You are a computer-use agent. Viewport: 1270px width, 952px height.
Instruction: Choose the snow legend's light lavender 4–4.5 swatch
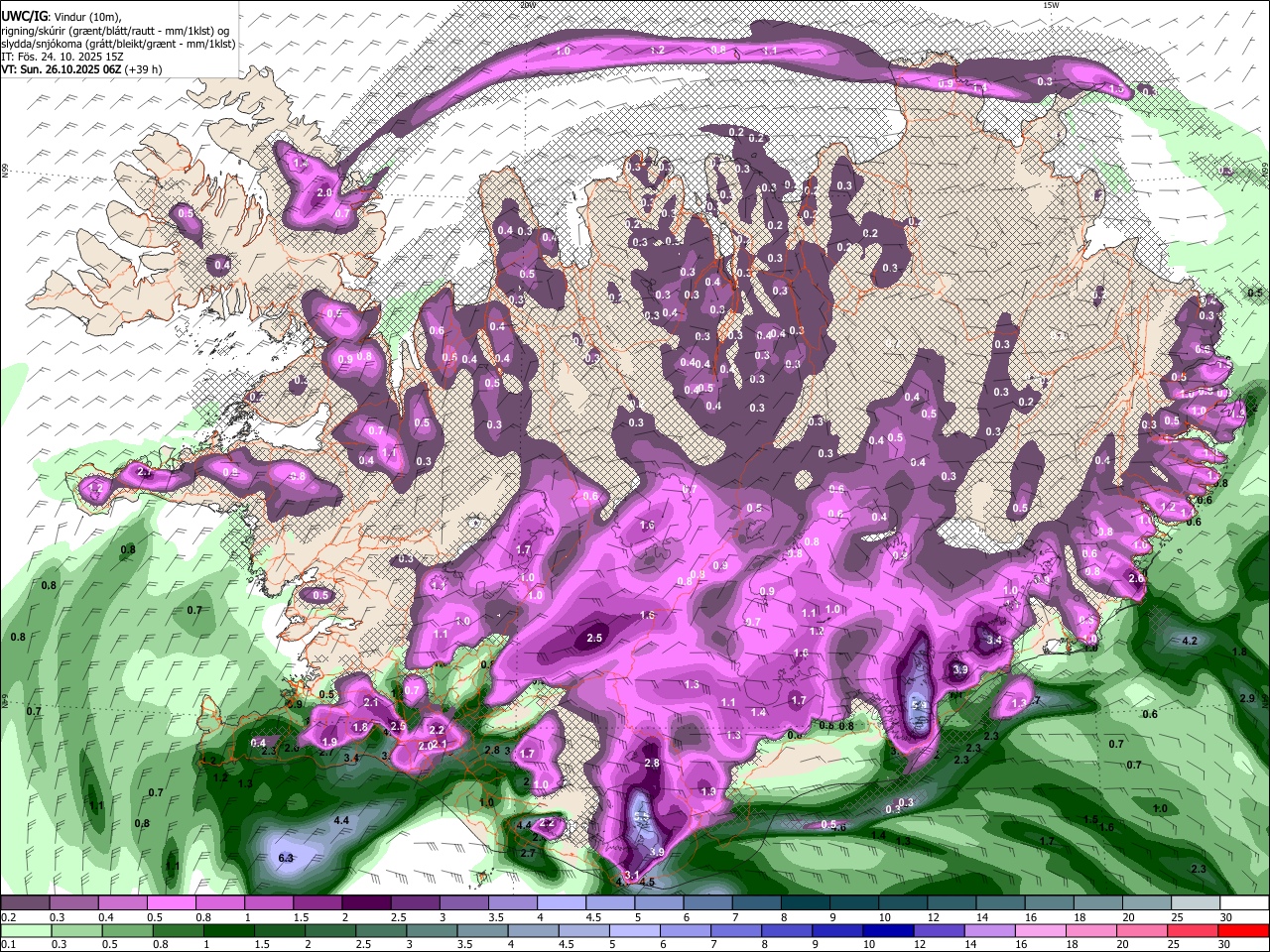pos(561,903)
